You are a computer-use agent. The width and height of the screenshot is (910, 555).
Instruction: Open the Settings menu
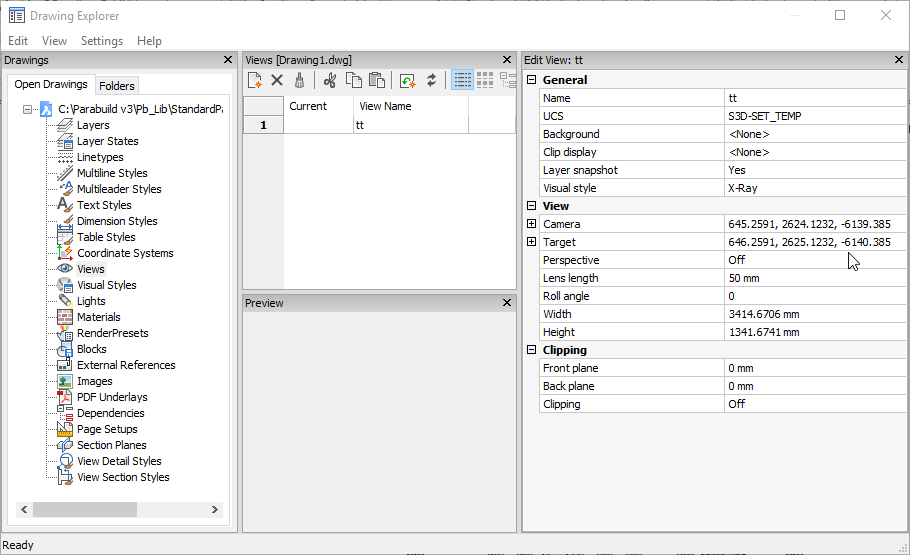pos(101,41)
